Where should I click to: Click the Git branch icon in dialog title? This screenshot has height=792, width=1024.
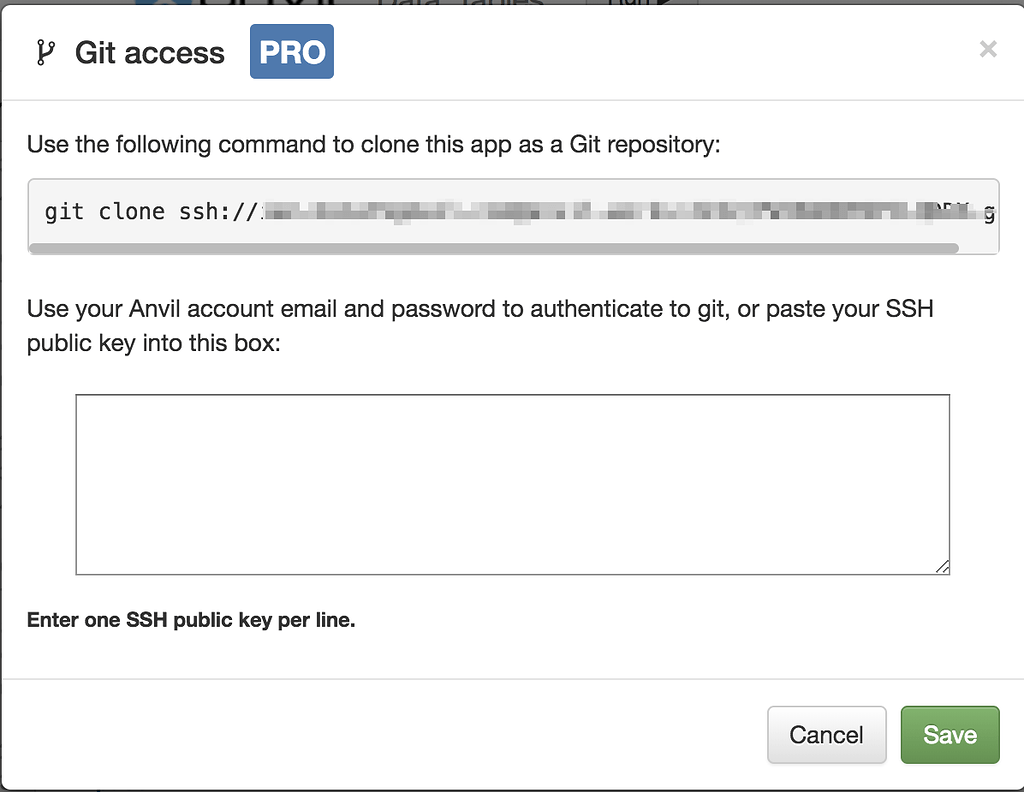pos(45,52)
